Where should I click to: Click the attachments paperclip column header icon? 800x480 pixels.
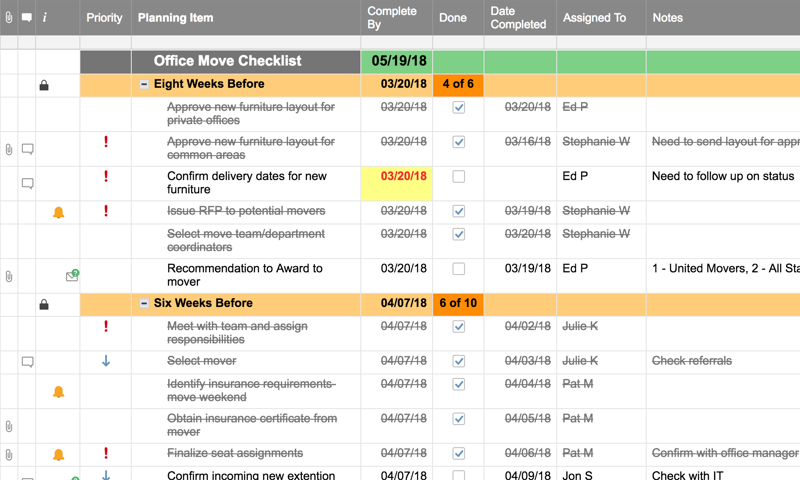pos(9,18)
